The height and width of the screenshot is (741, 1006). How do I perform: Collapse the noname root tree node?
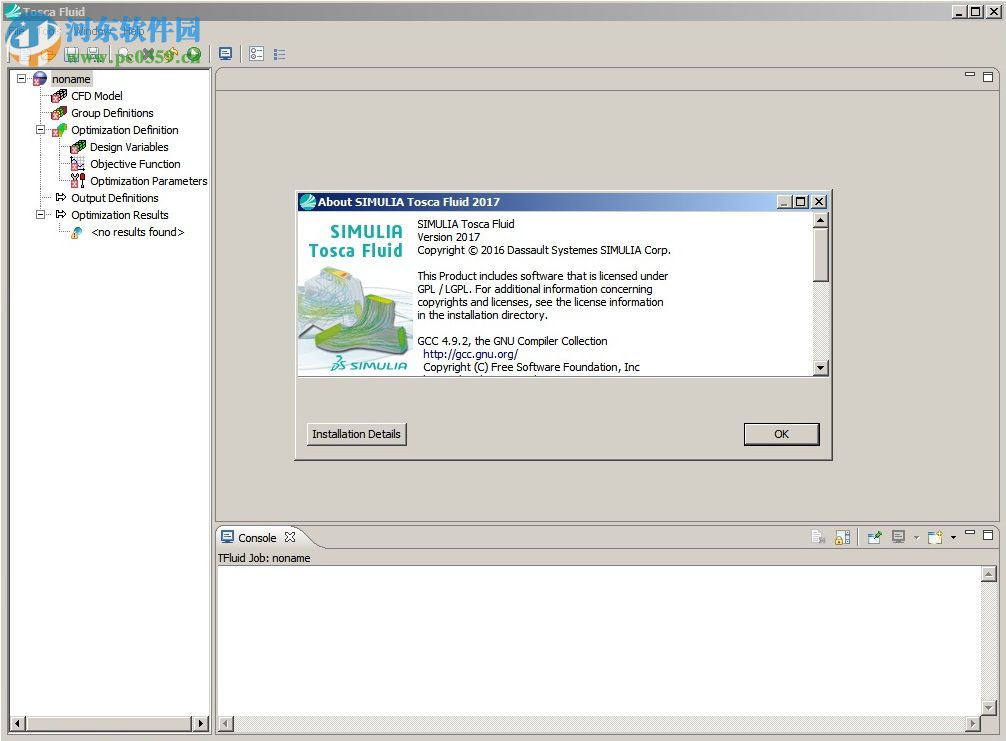pos(21,78)
